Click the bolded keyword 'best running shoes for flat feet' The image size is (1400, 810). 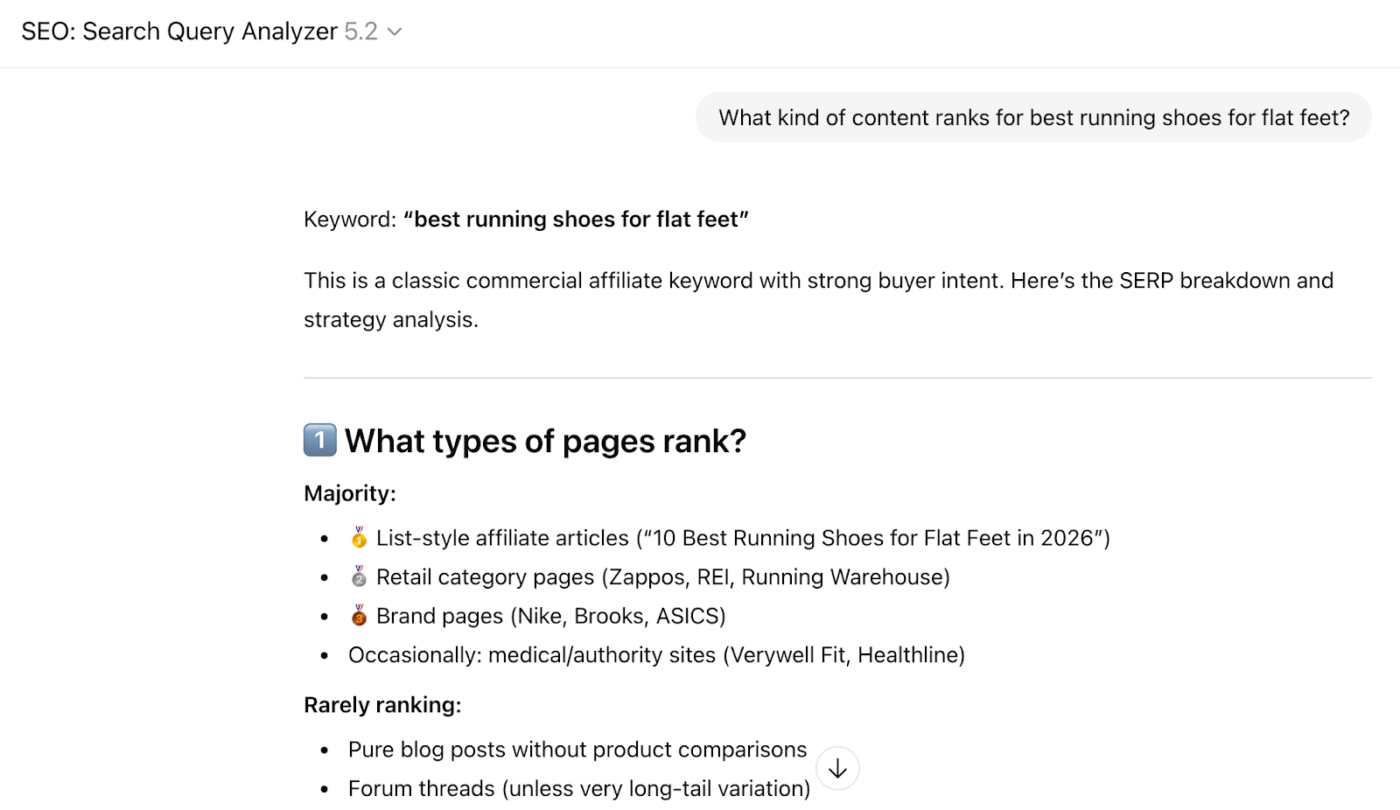[x=575, y=219]
